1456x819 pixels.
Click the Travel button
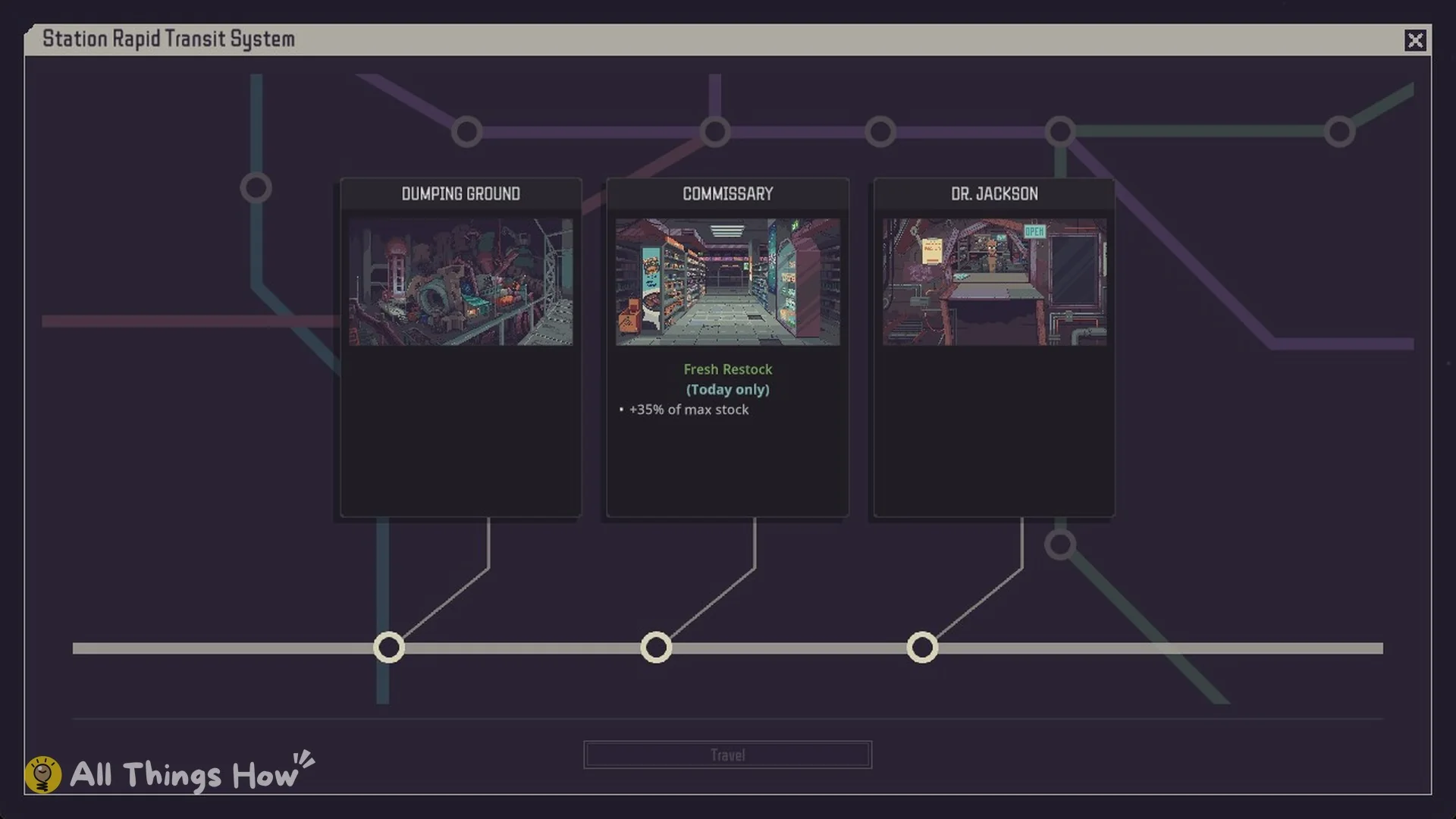click(x=727, y=755)
